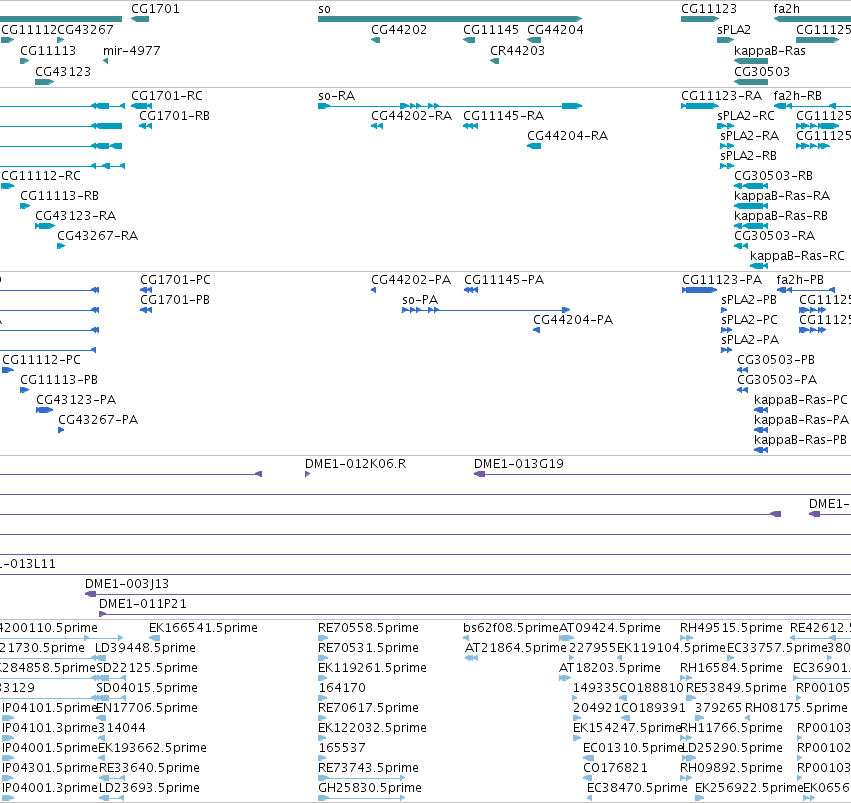Click the CG11123-RA transcript label
The height and width of the screenshot is (803, 851).
pos(722,96)
